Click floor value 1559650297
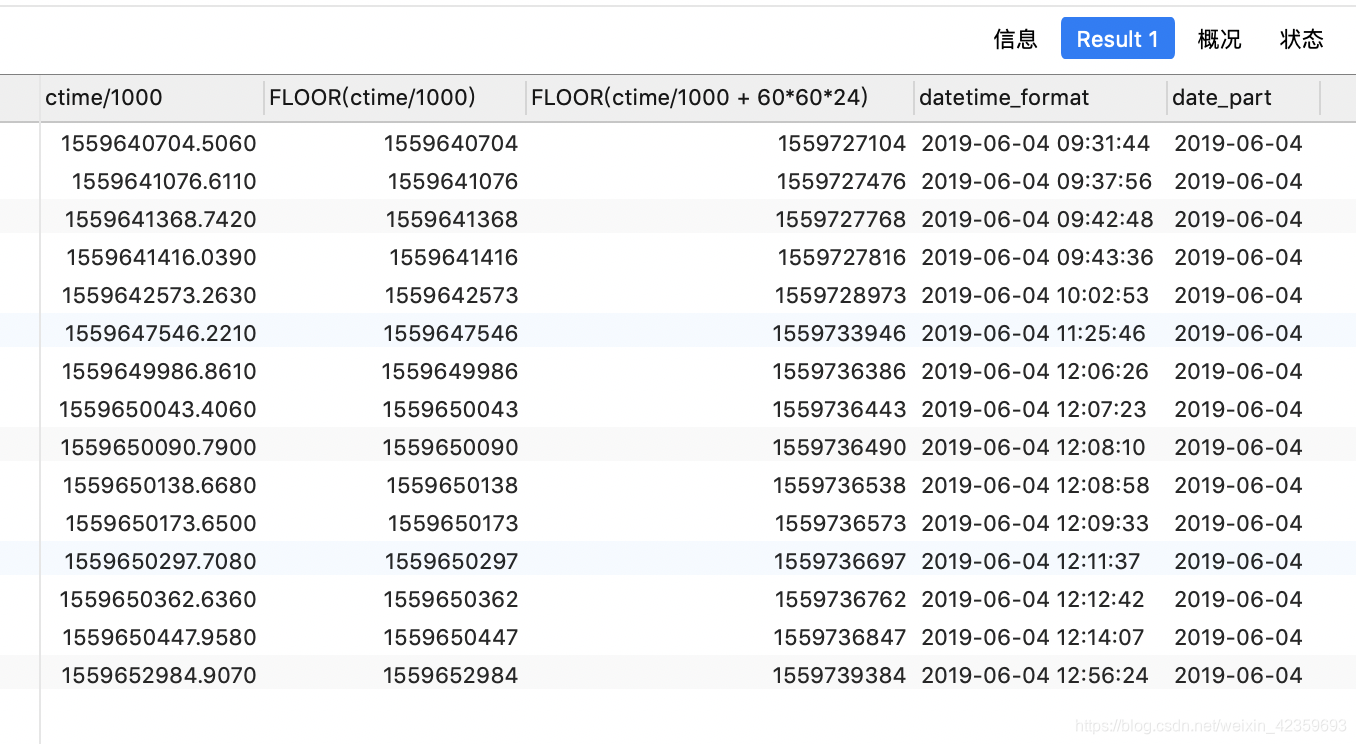Image resolution: width=1356 pixels, height=744 pixels. click(451, 561)
